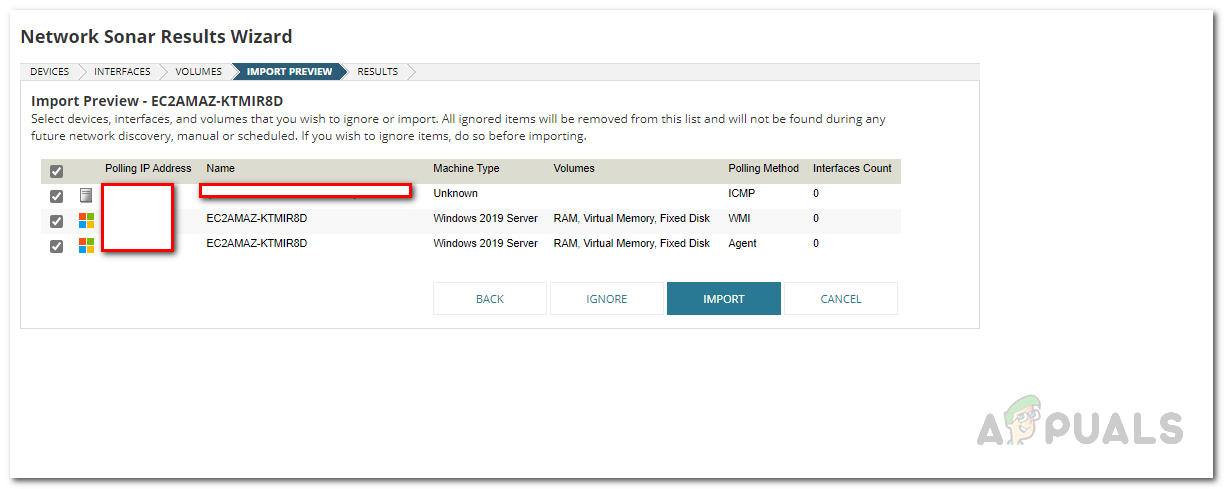Viewport: 1224px width, 489px height.
Task: Jump to the Results wizard step
Action: coord(377,72)
